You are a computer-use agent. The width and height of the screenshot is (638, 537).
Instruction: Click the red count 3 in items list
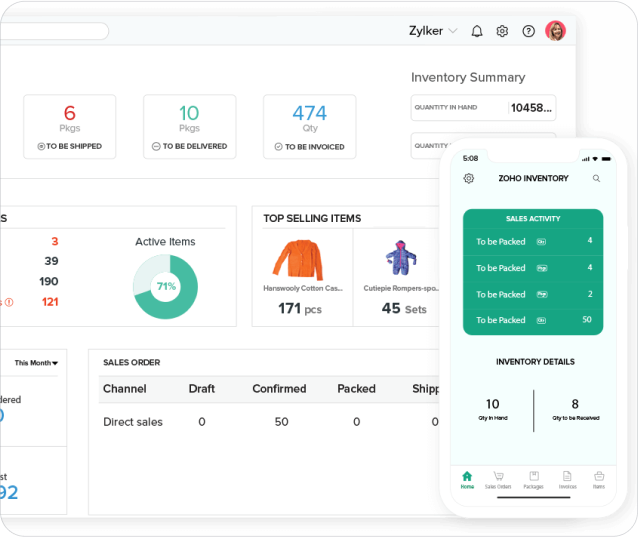click(x=55, y=242)
